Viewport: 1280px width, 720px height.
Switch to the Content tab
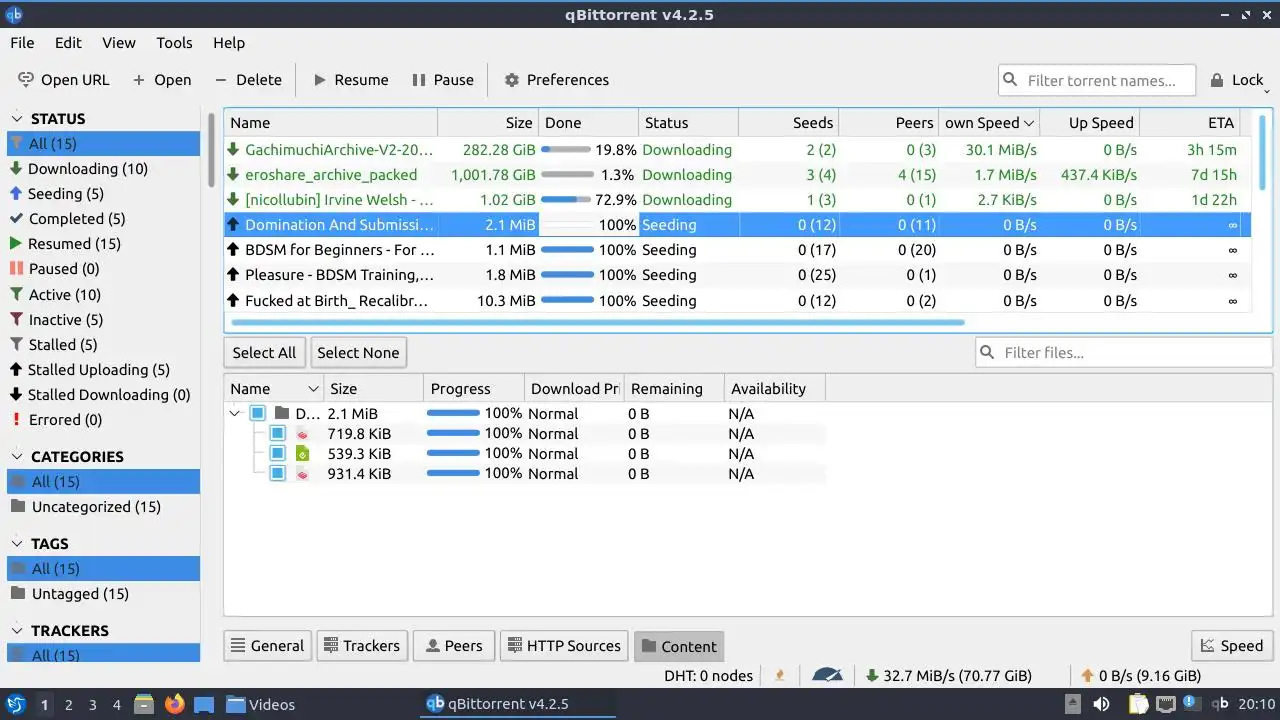(x=678, y=646)
